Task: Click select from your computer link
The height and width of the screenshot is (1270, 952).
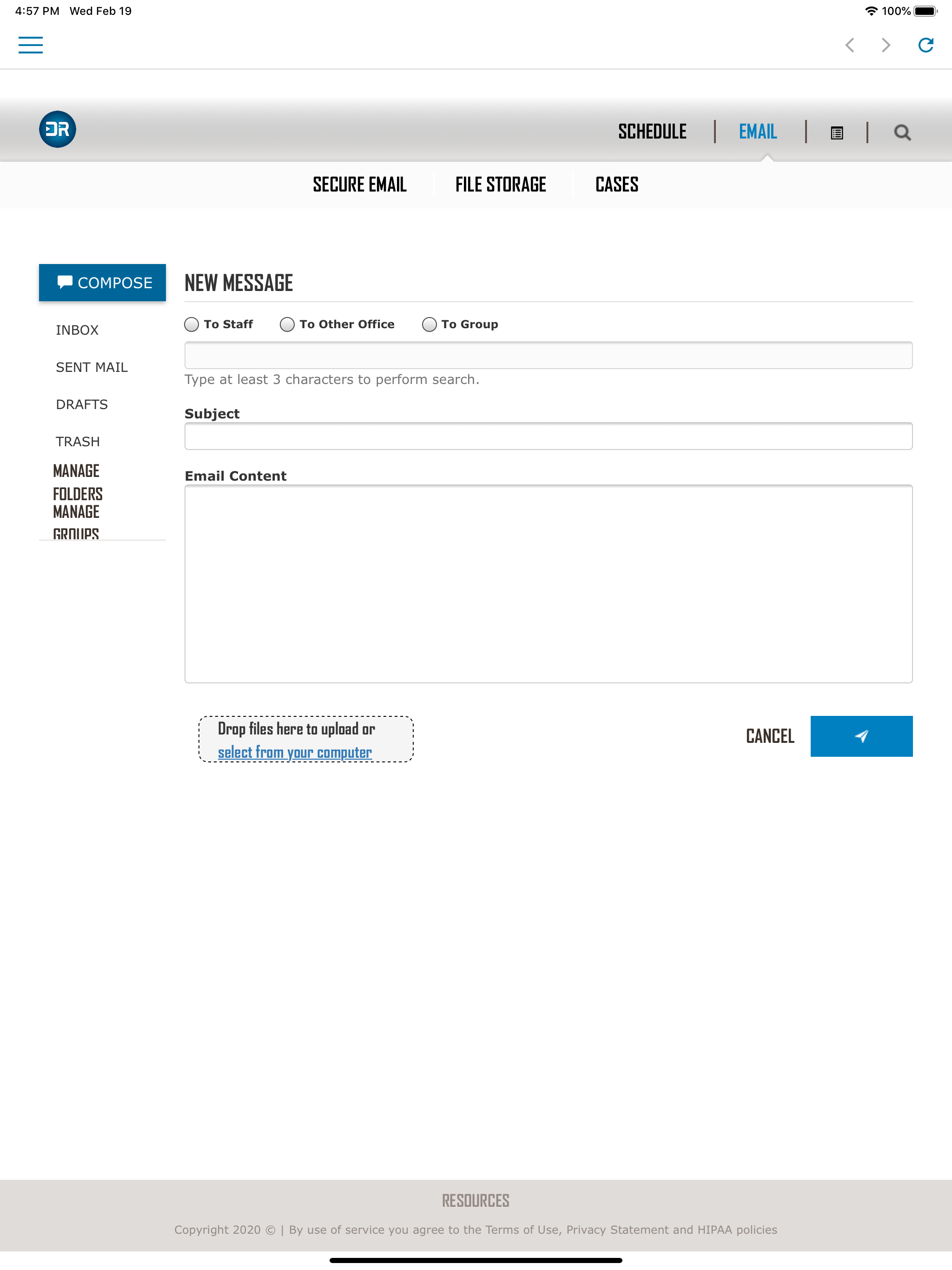Action: tap(295, 752)
